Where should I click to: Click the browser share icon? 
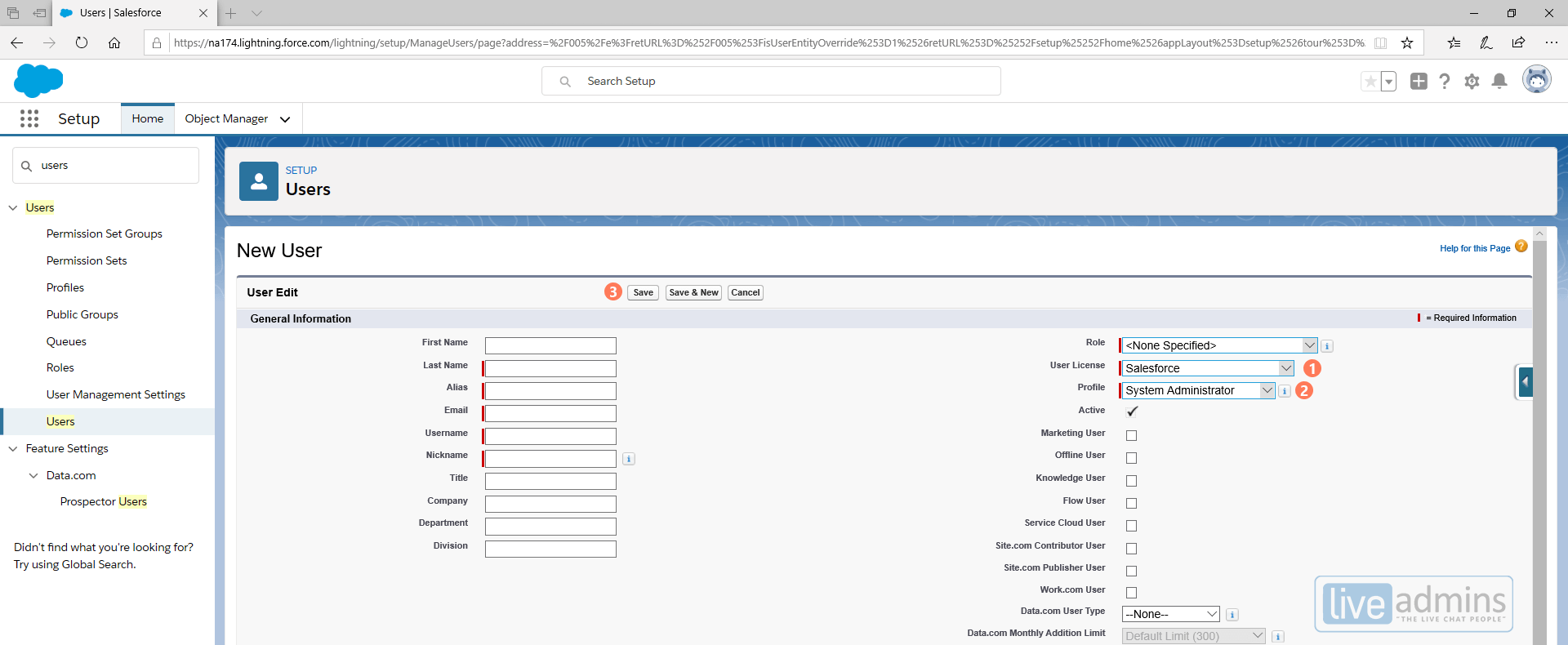[x=1518, y=42]
